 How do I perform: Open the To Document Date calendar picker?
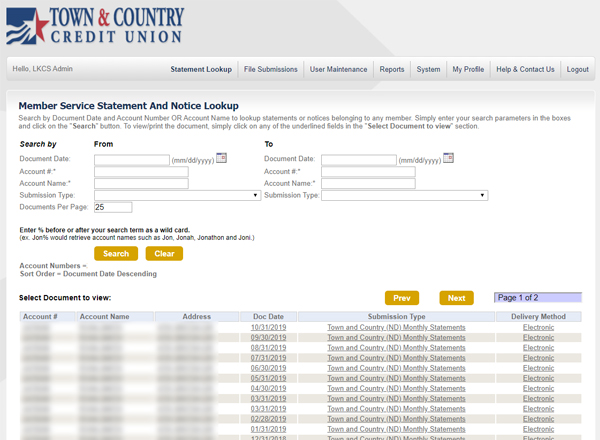click(x=448, y=158)
